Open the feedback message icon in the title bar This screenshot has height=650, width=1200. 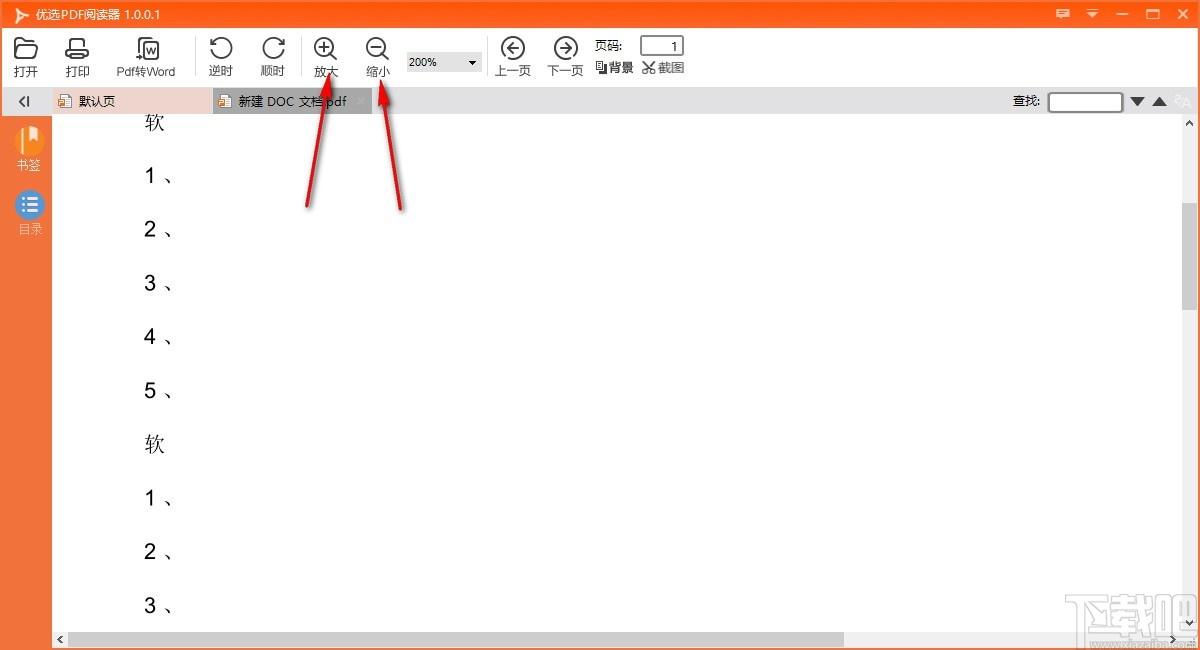[x=1064, y=14]
